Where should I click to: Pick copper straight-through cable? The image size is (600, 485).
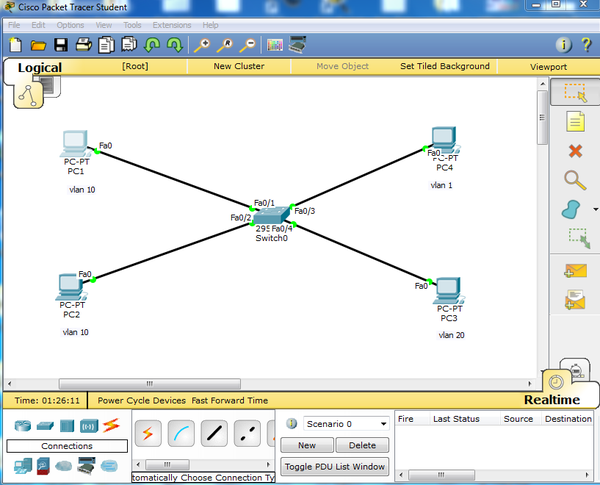point(214,433)
